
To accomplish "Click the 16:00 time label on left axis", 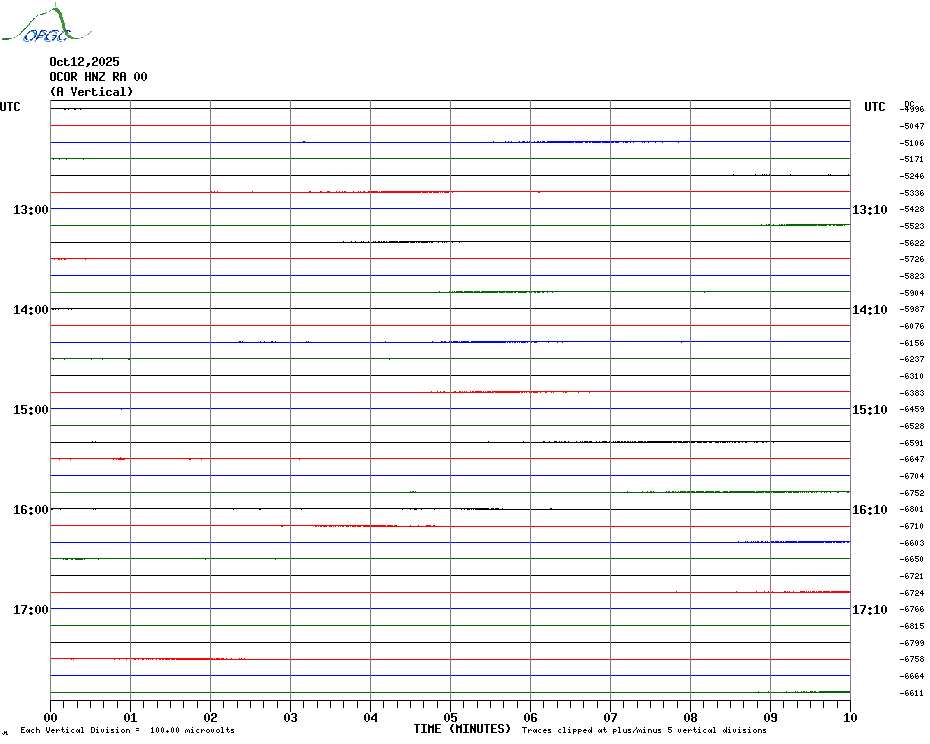I will [30, 509].
